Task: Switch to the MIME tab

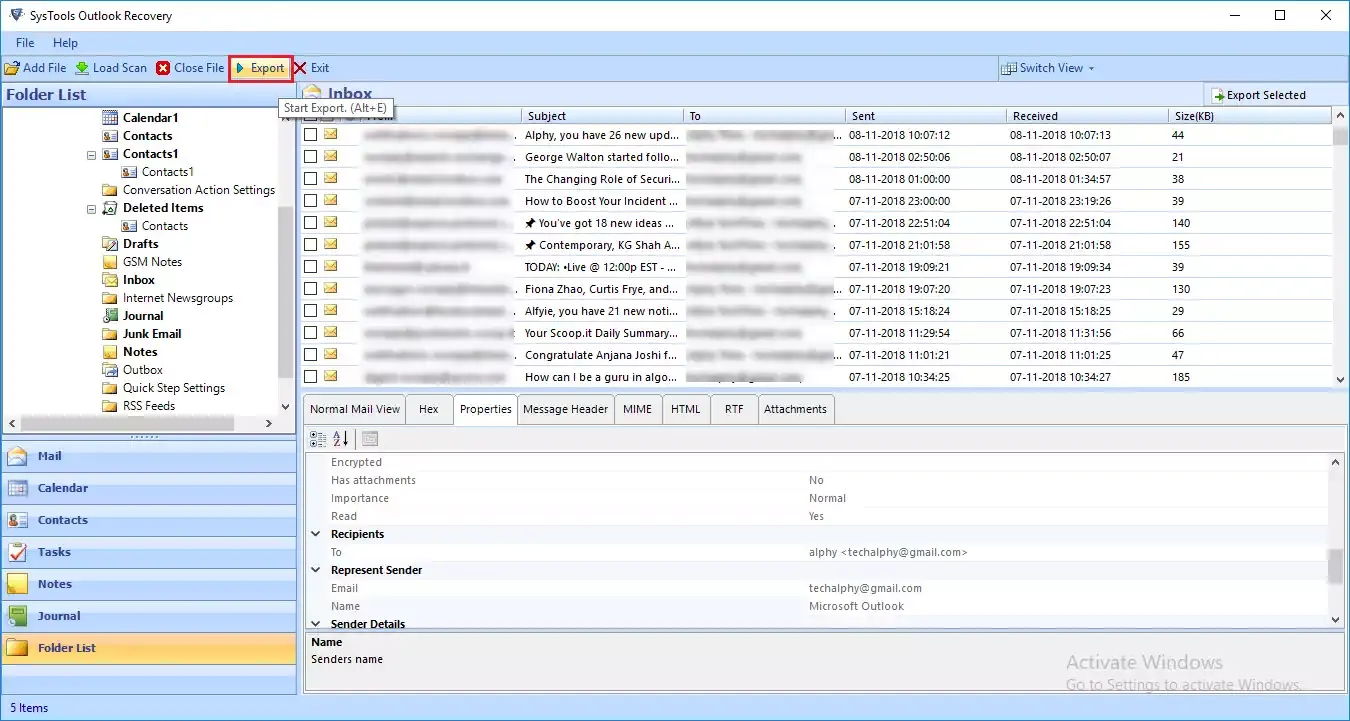Action: click(637, 409)
